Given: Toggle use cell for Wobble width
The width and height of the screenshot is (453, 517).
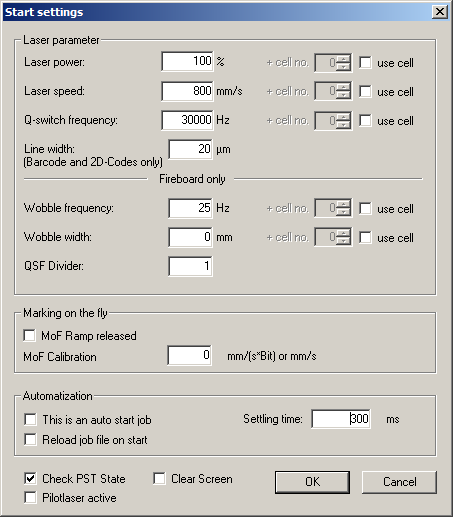Looking at the screenshot, I should (365, 238).
